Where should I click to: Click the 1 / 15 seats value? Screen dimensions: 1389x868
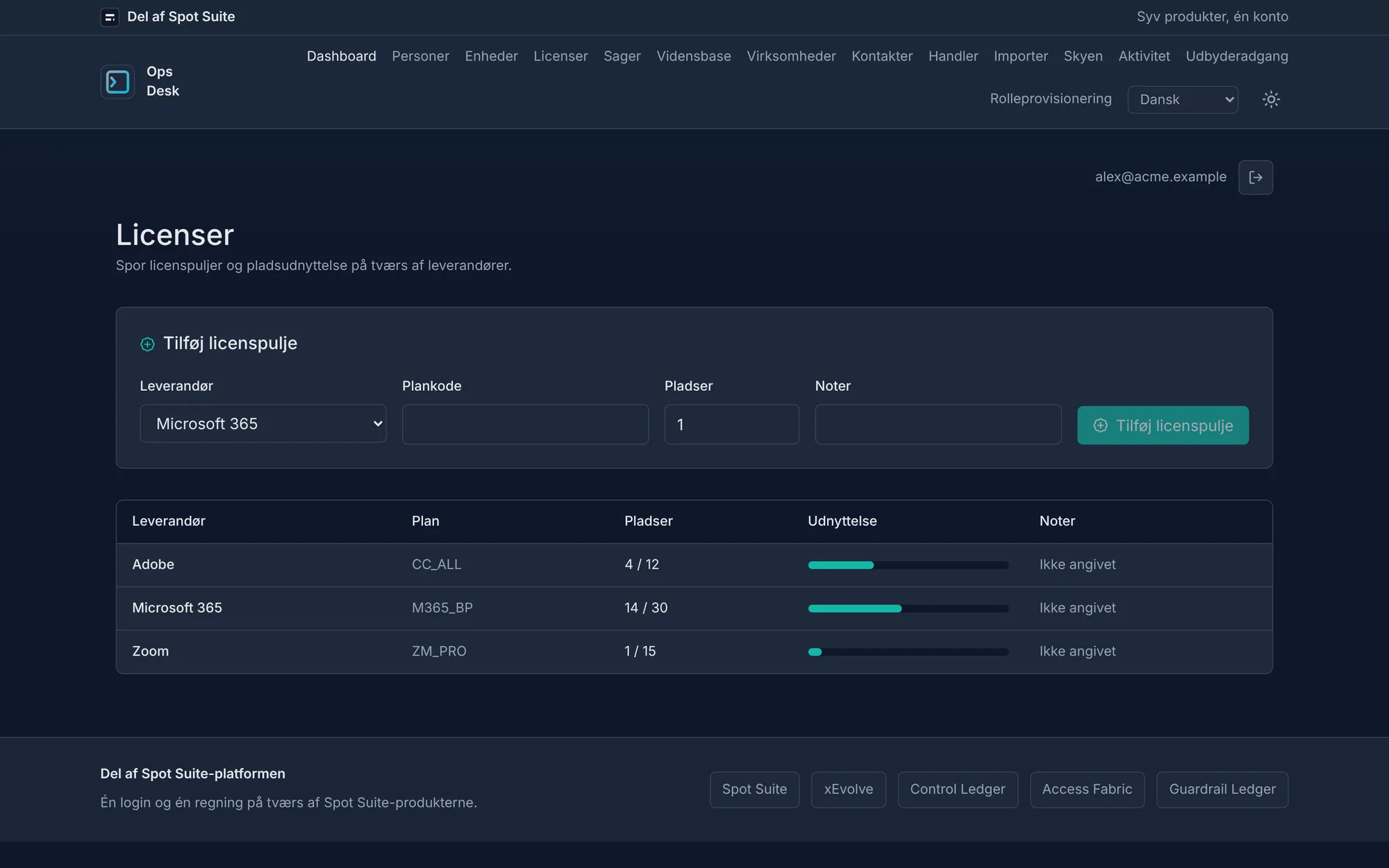pos(640,651)
